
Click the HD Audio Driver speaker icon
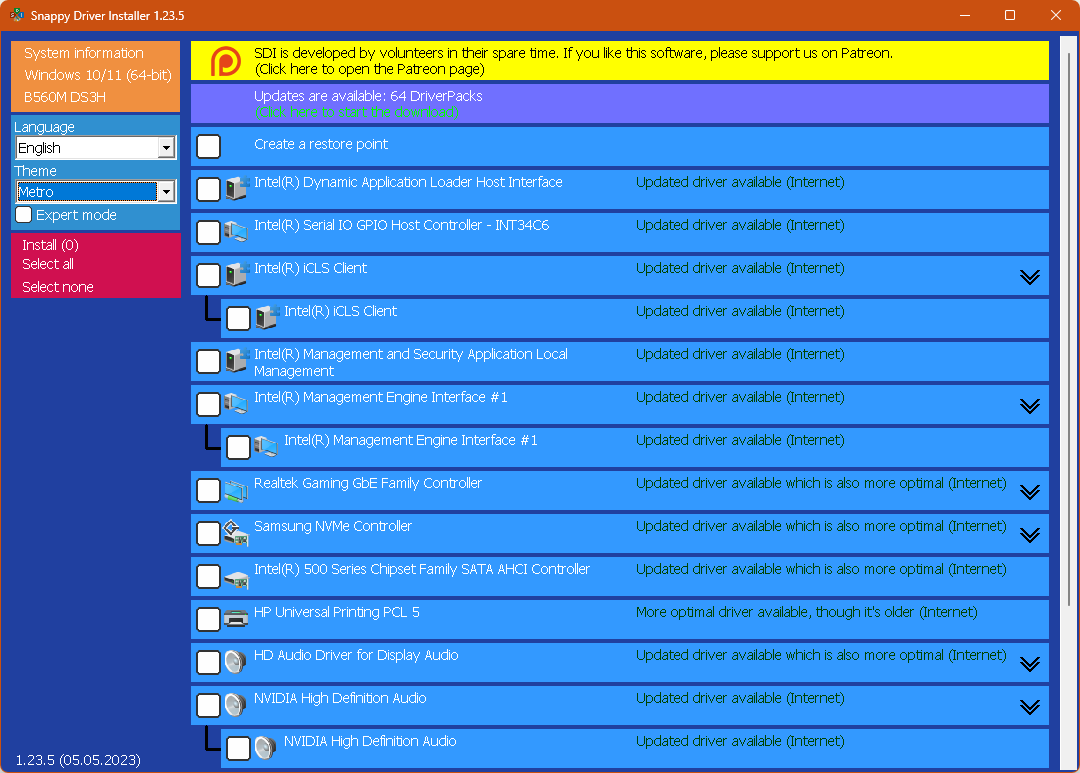coord(236,663)
